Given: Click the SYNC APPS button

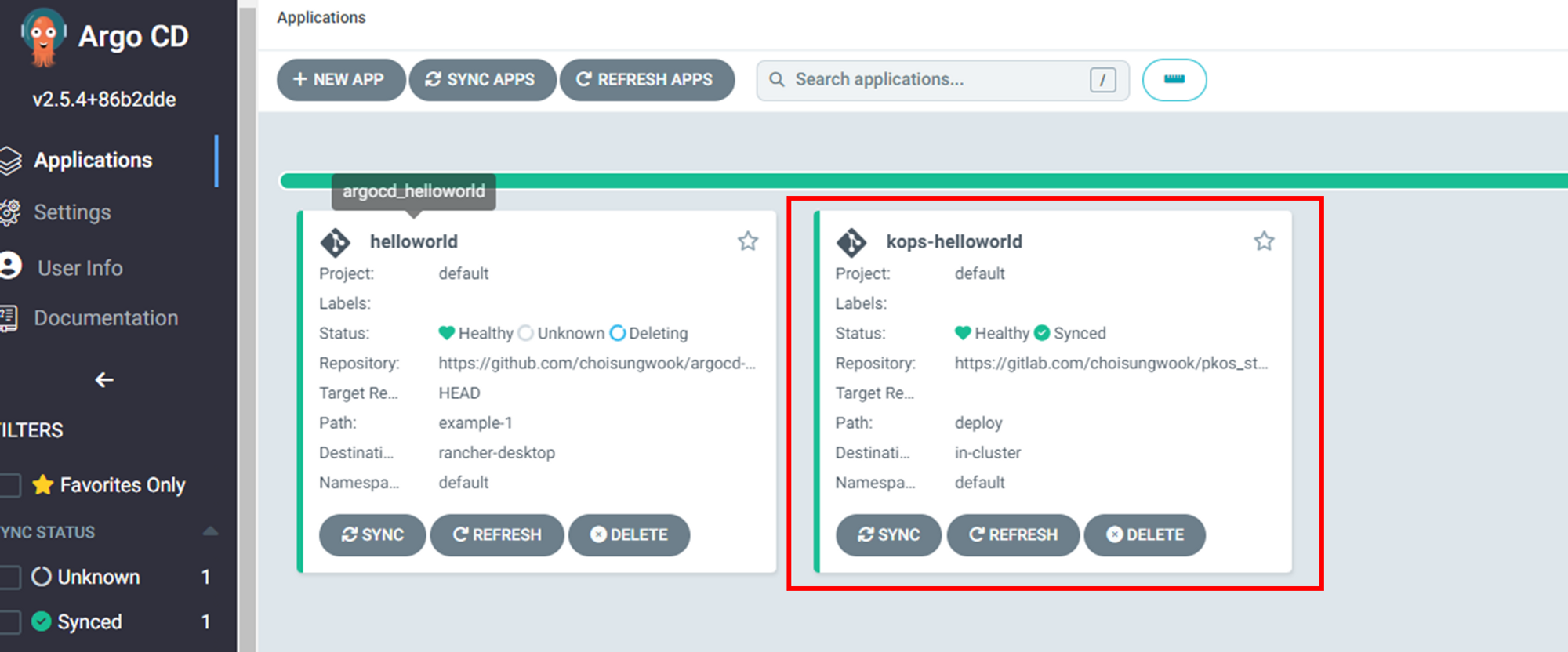Looking at the screenshot, I should pyautogui.click(x=483, y=80).
